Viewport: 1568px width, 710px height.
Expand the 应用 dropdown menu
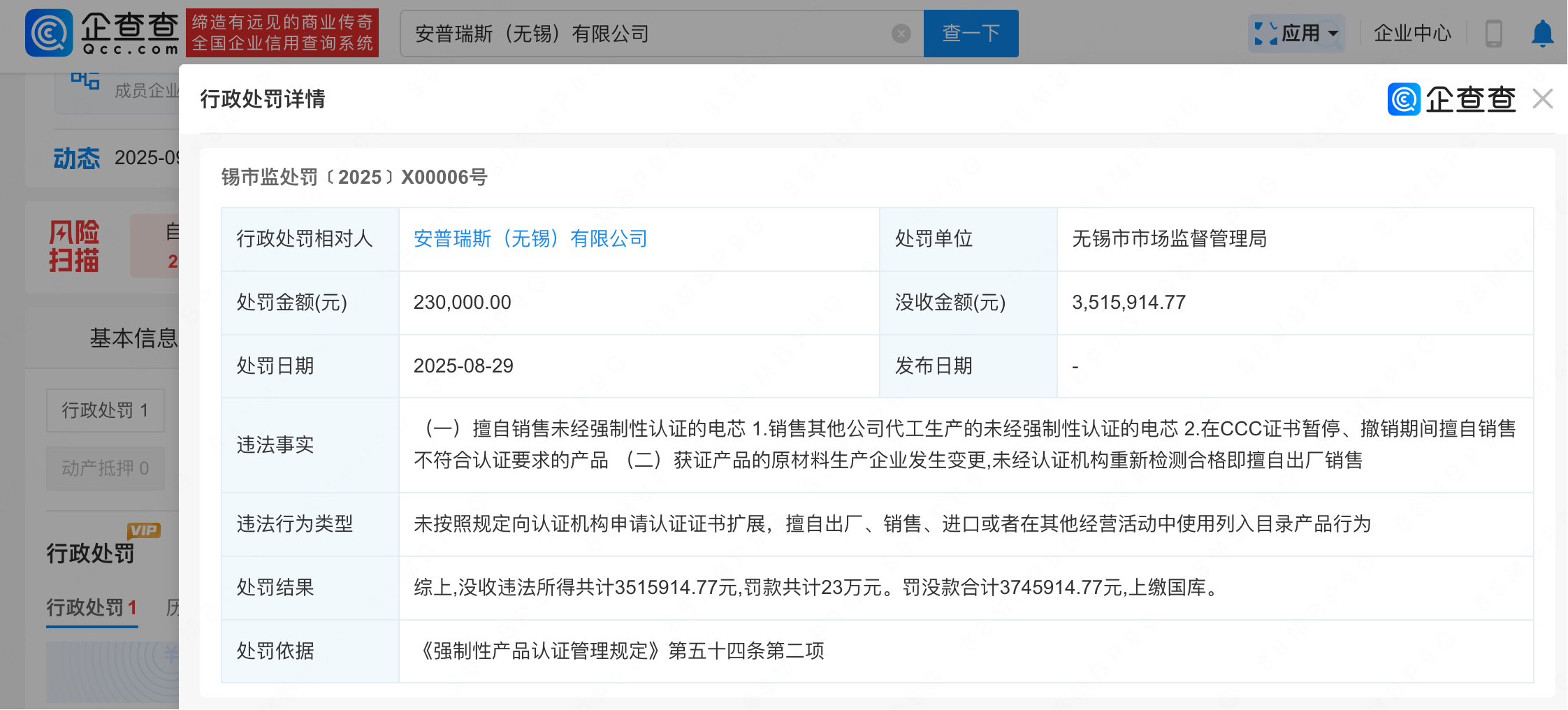(1333, 34)
